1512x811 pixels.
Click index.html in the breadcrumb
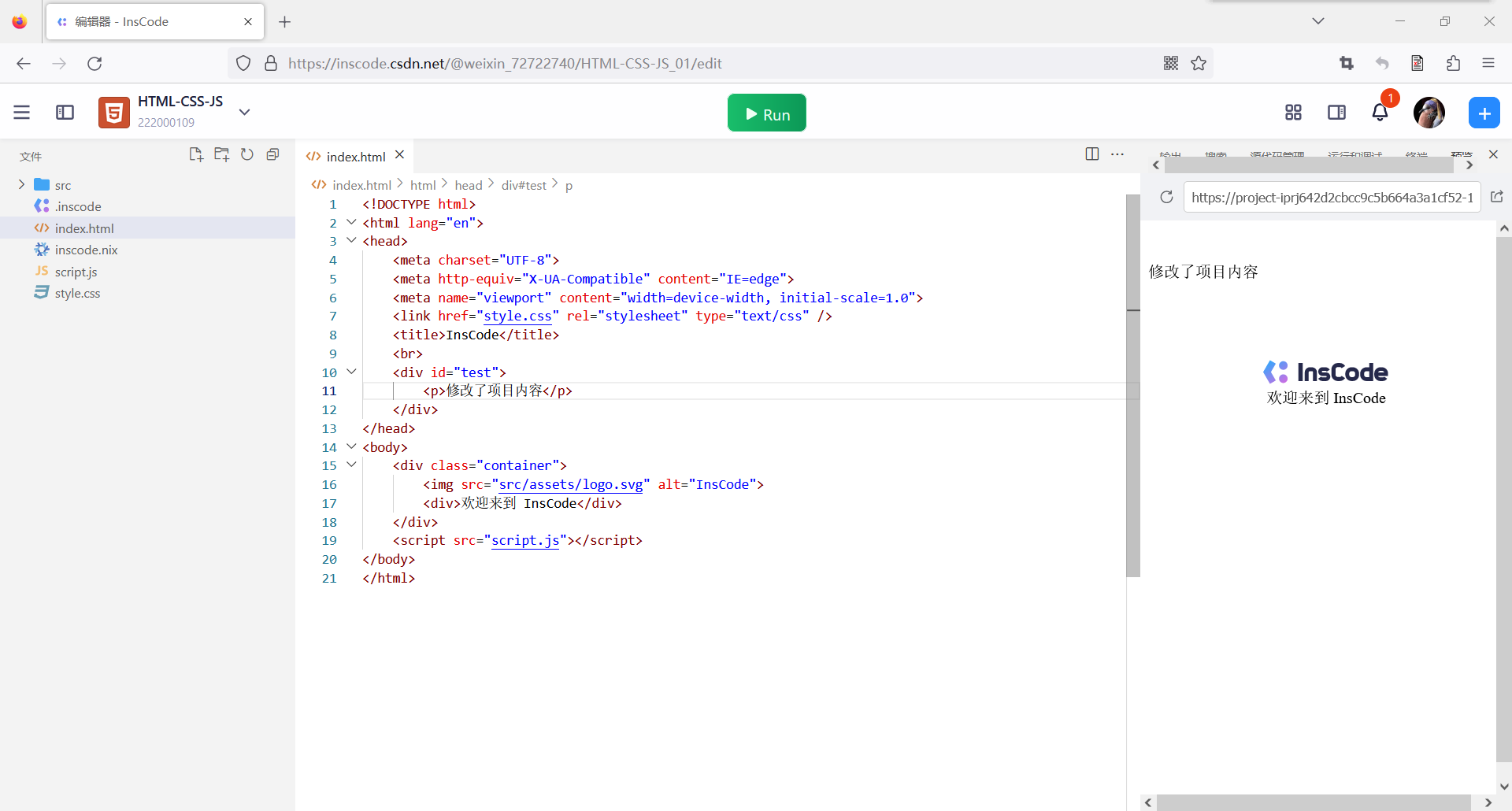361,185
